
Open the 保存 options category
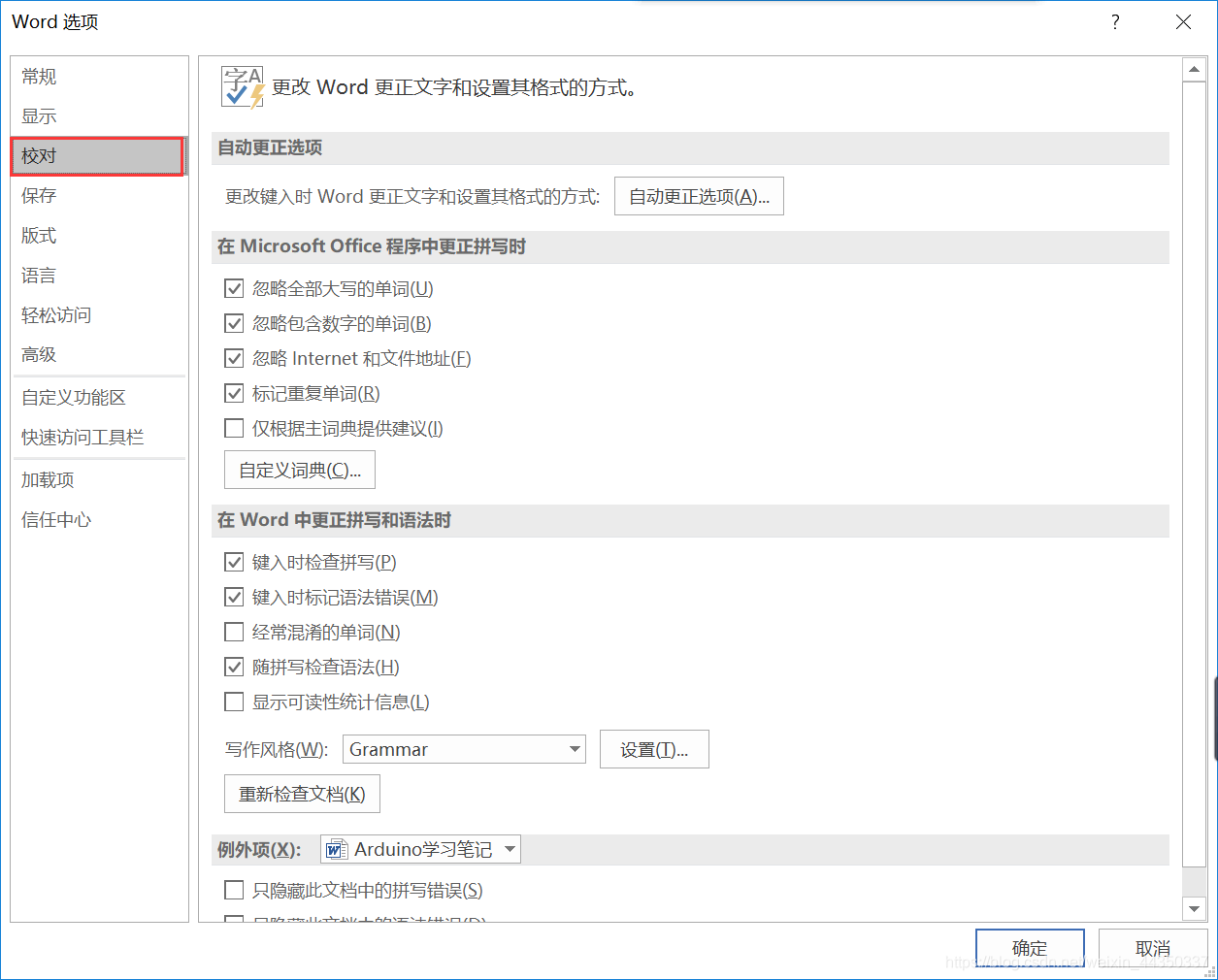tap(99, 196)
